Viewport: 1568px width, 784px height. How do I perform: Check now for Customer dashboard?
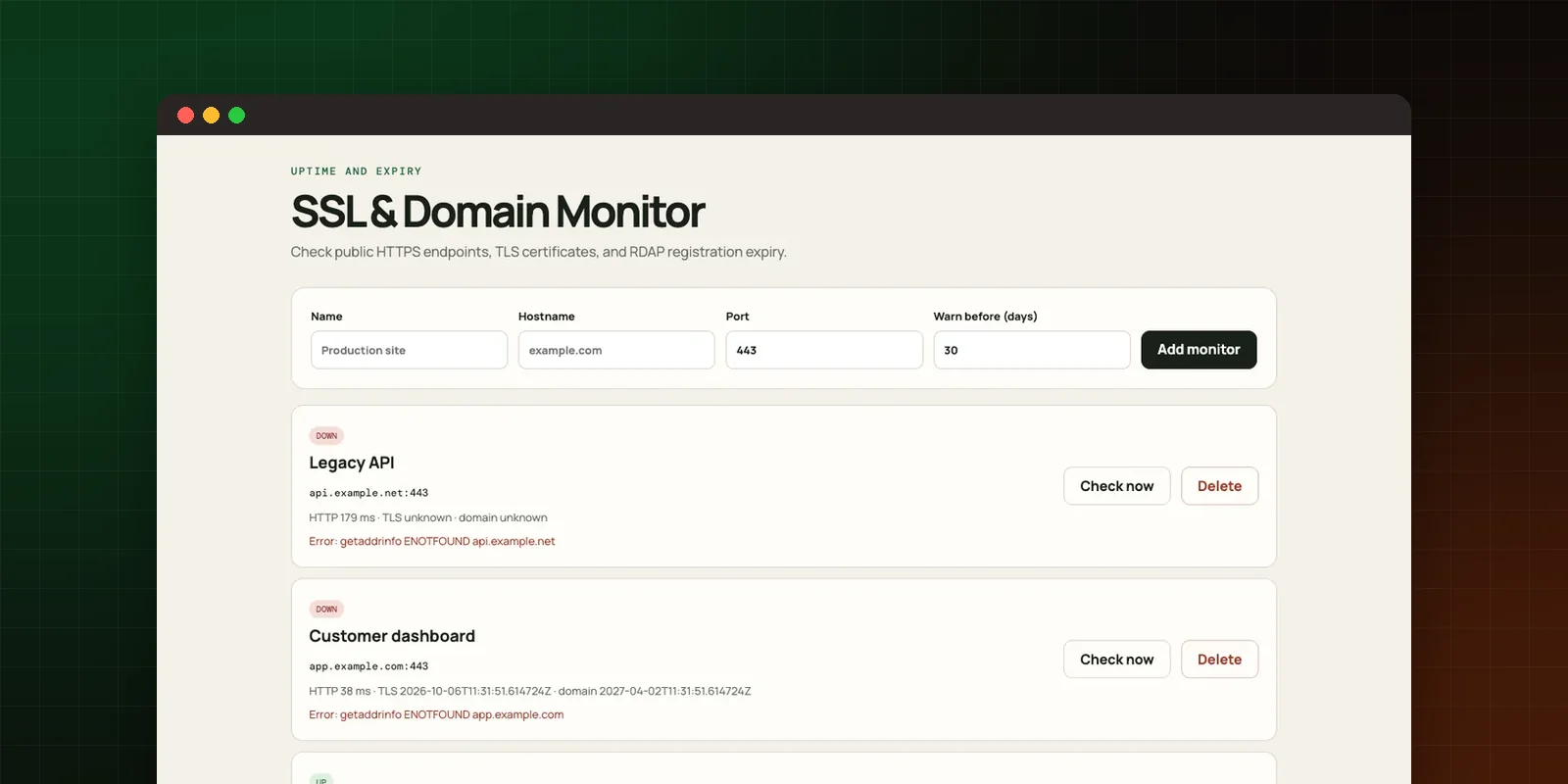coord(1117,660)
